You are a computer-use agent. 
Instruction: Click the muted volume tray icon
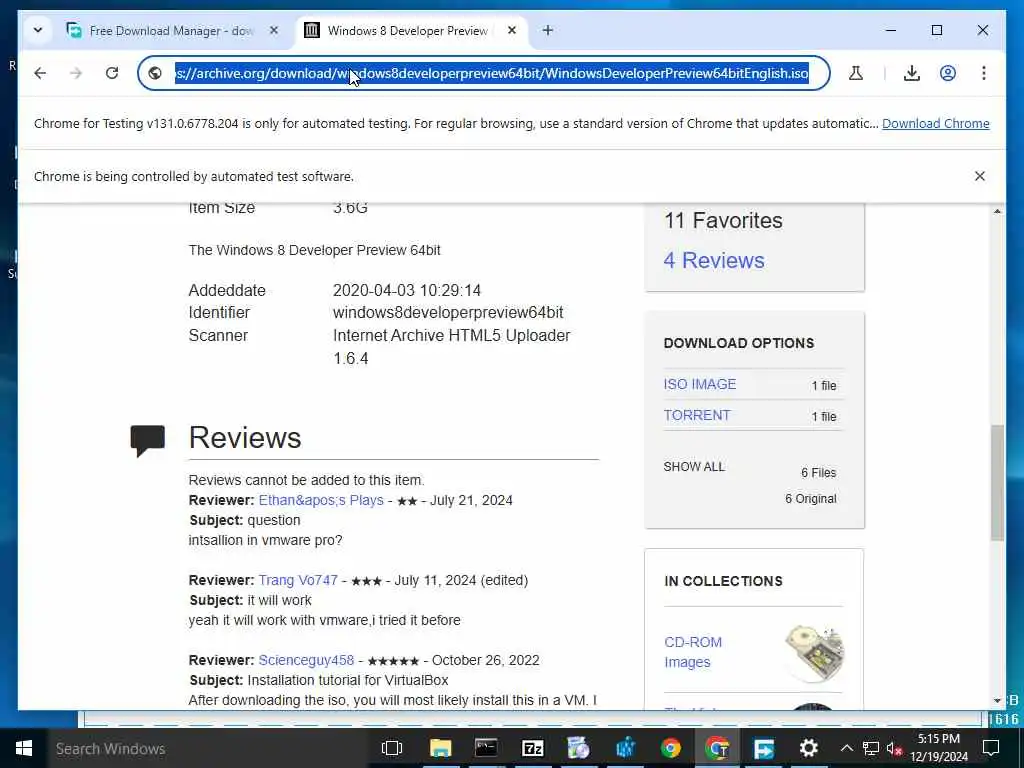coord(894,748)
